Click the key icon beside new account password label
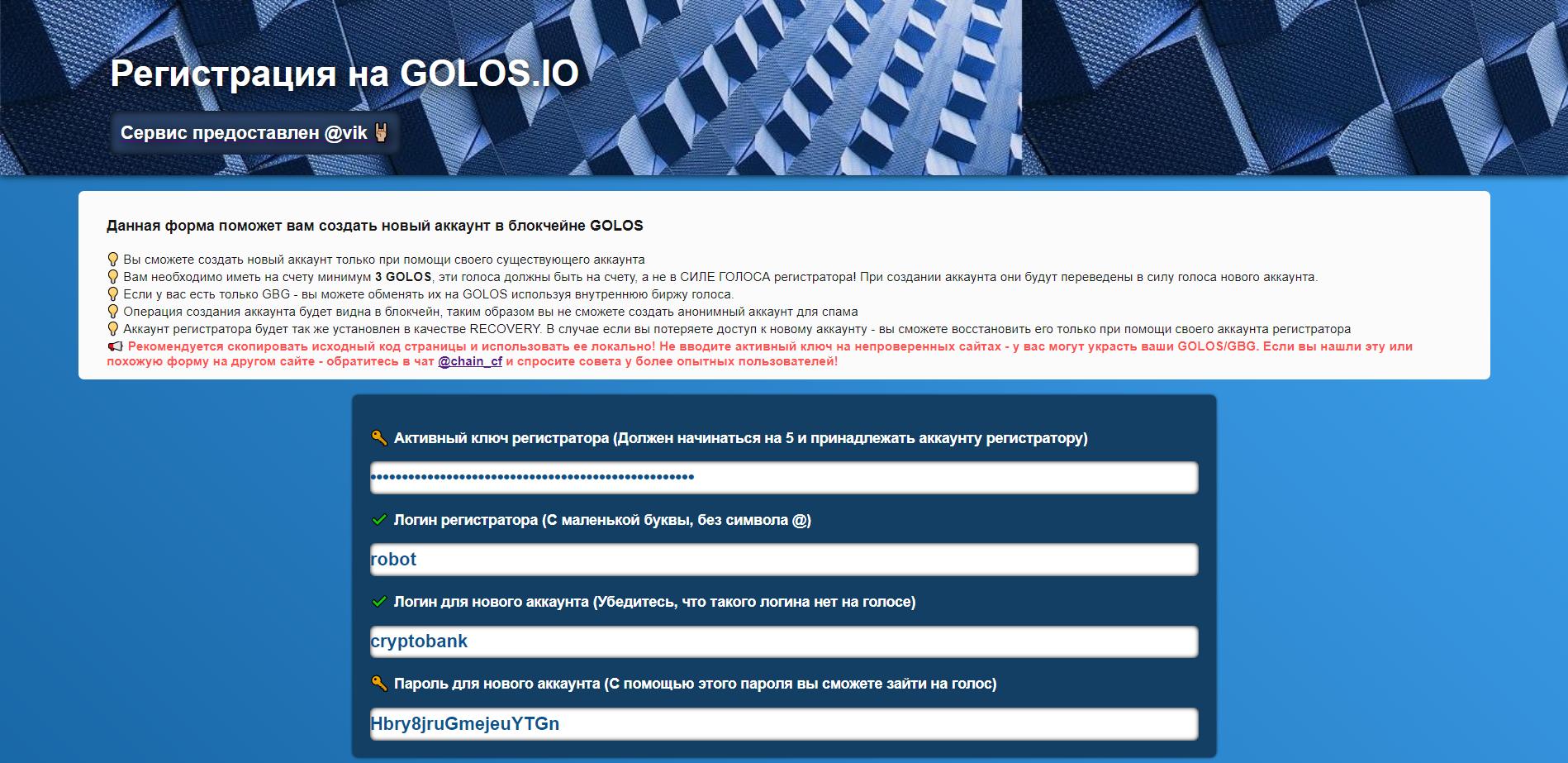The height and width of the screenshot is (763, 1568). tap(379, 684)
